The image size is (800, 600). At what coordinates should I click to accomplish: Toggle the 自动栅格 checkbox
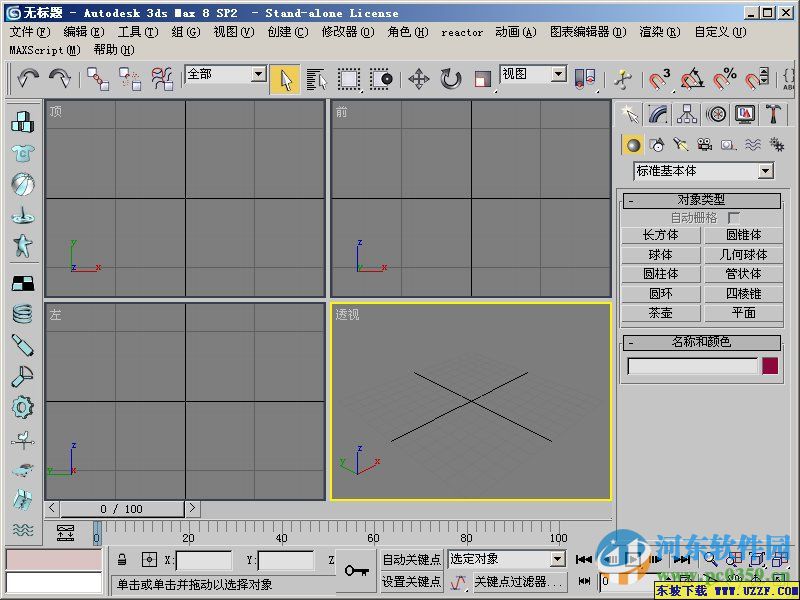733,218
